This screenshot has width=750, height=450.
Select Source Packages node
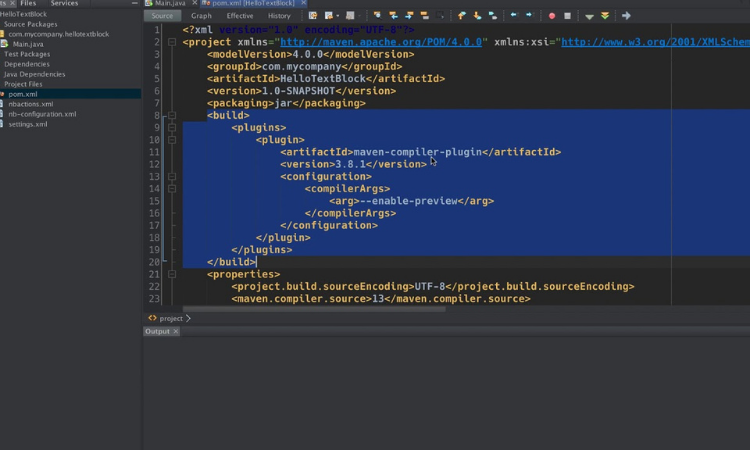[x=31, y=24]
